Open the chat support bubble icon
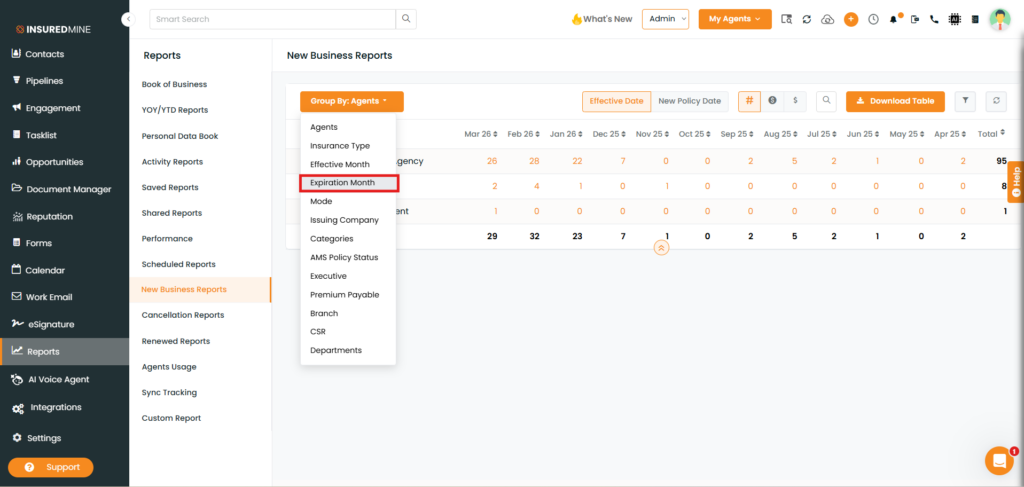Image resolution: width=1024 pixels, height=487 pixels. tap(998, 460)
